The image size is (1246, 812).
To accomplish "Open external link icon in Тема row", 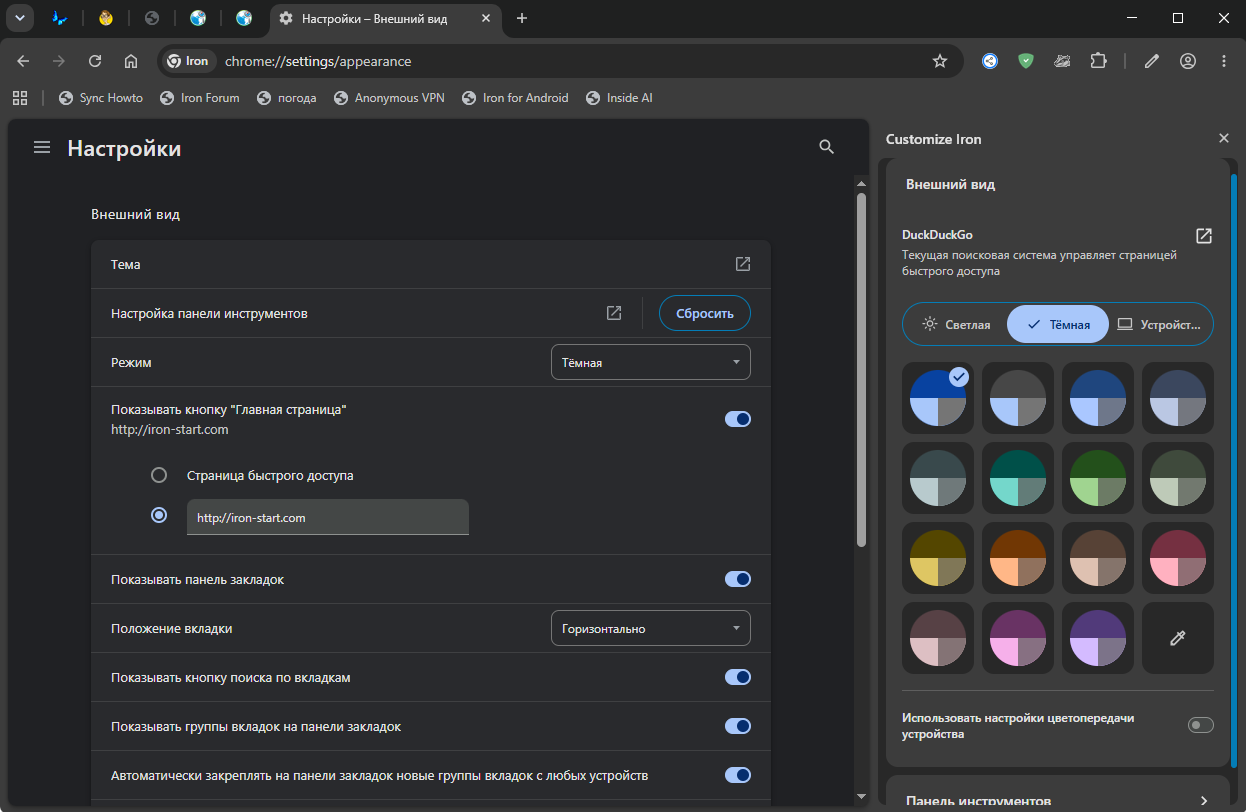I will 743,264.
